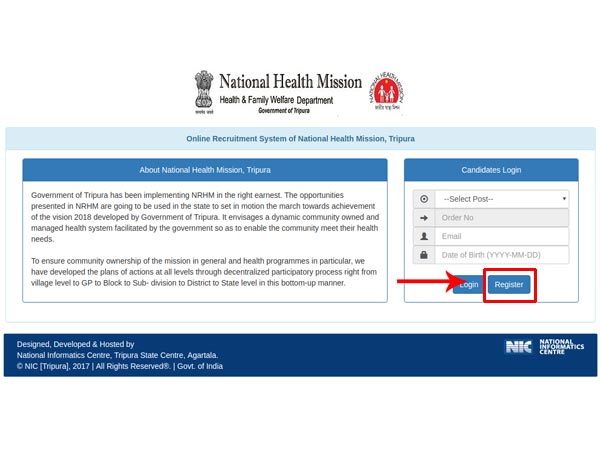The height and width of the screenshot is (450, 600).
Task: Click paragraph starting To ensure community ownership
Action: click(x=204, y=272)
